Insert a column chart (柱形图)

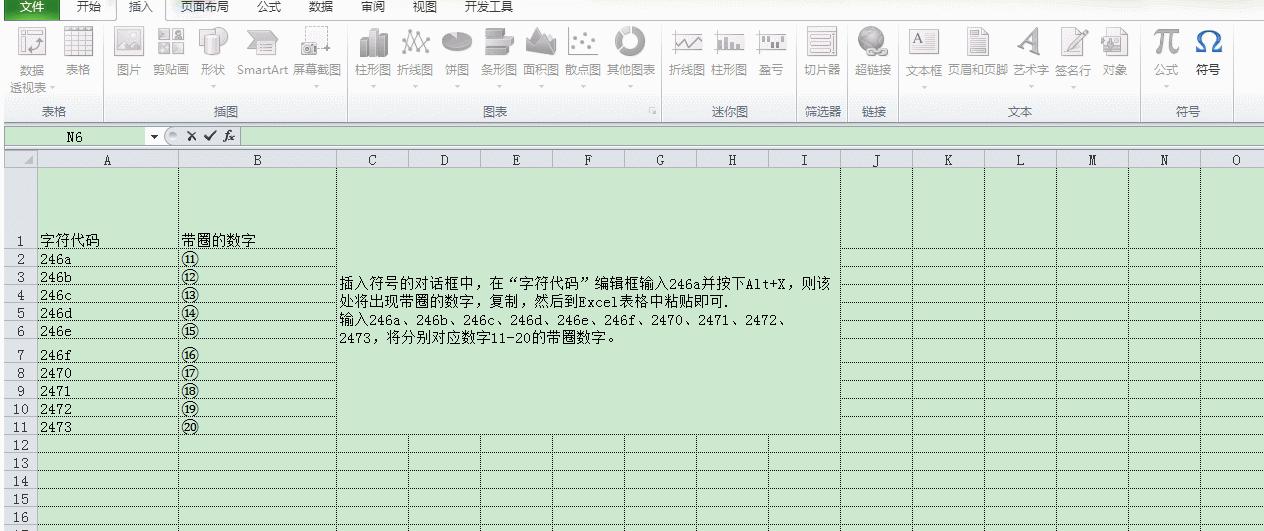pyautogui.click(x=373, y=57)
